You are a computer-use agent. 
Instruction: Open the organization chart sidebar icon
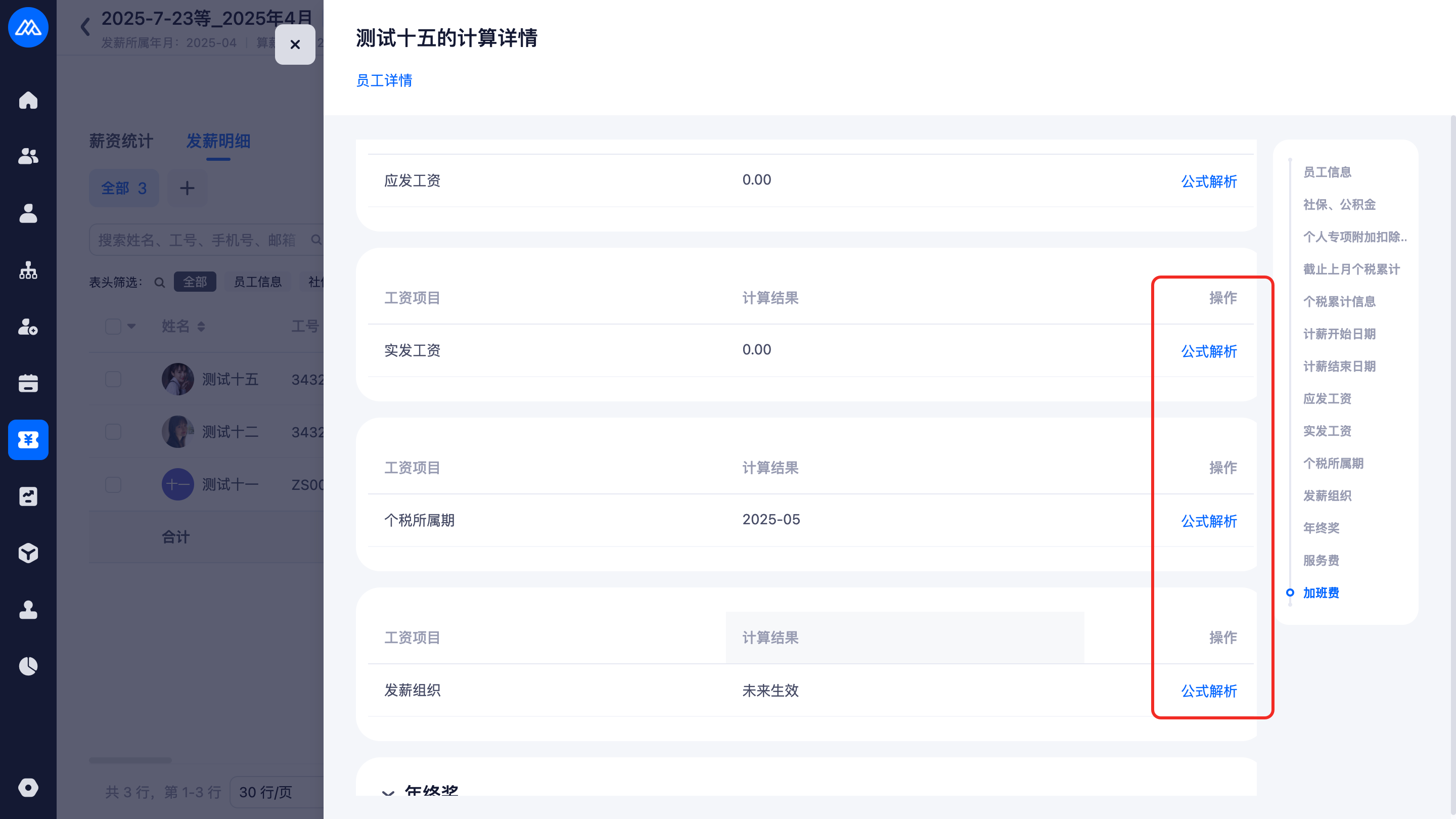point(28,270)
